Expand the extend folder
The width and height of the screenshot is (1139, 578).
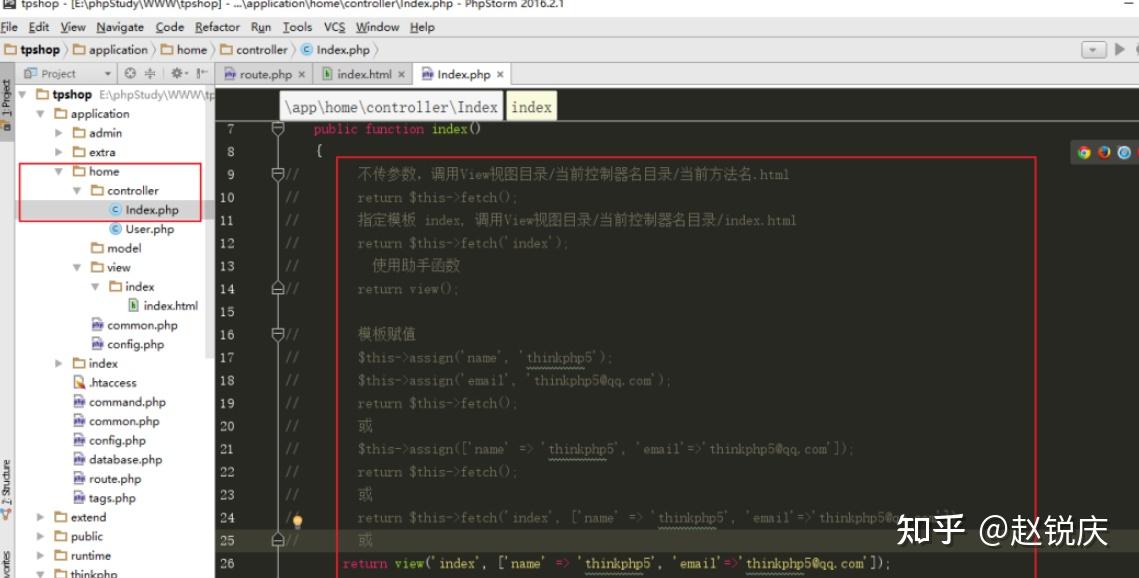[x=40, y=517]
